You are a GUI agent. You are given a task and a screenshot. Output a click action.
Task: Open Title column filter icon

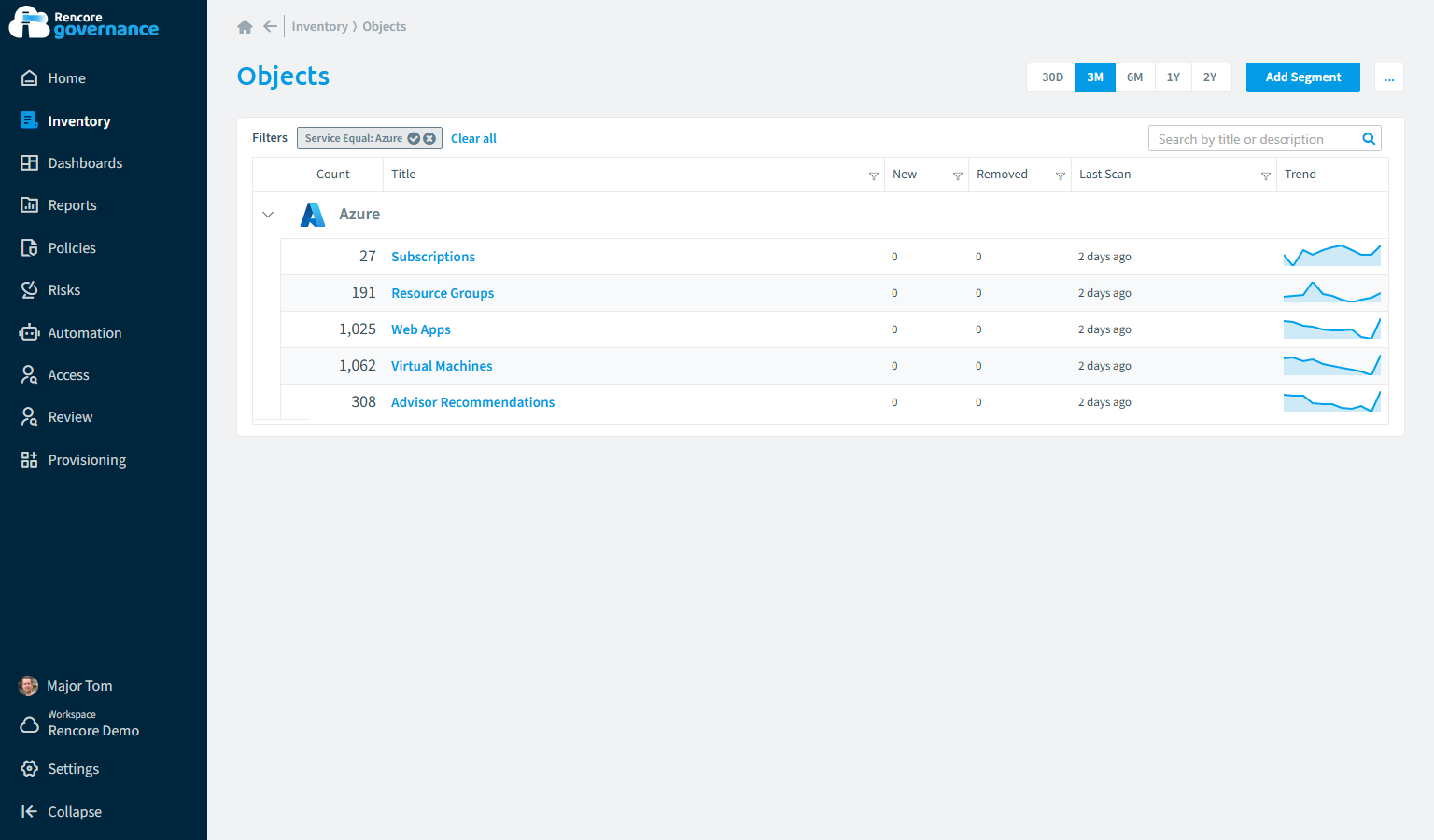(874, 175)
